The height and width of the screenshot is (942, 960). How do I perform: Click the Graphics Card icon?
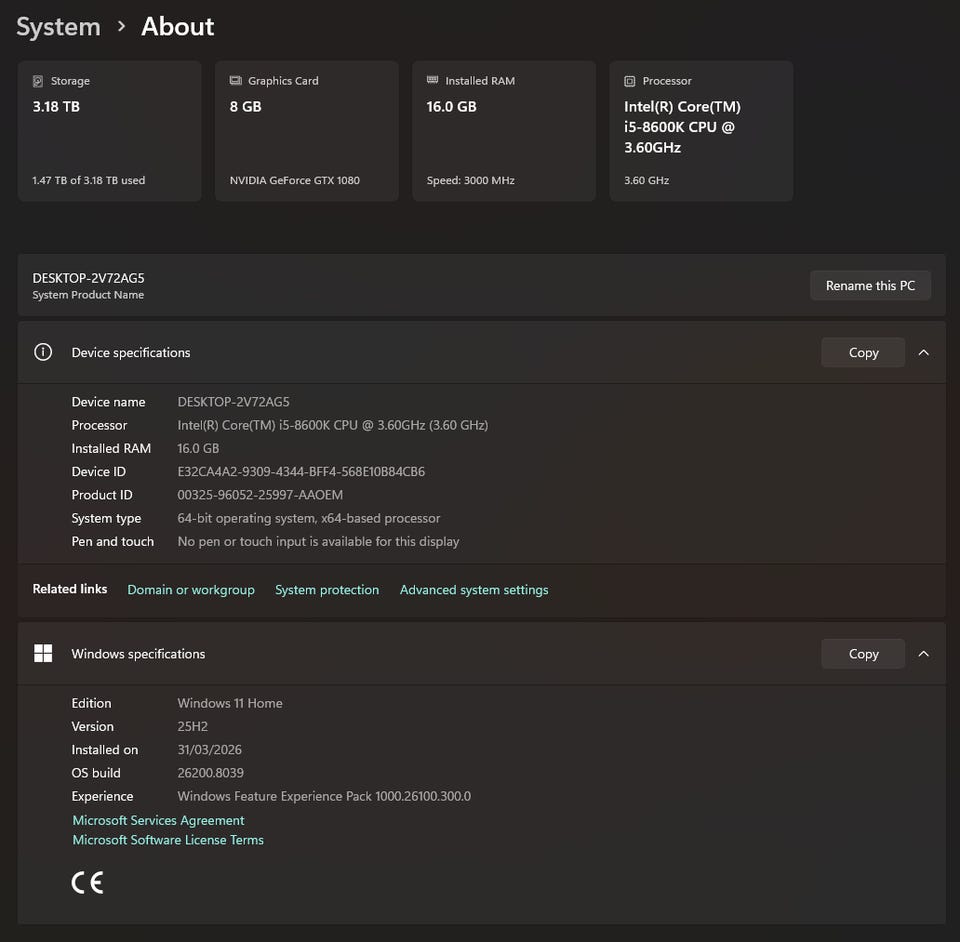[x=235, y=80]
